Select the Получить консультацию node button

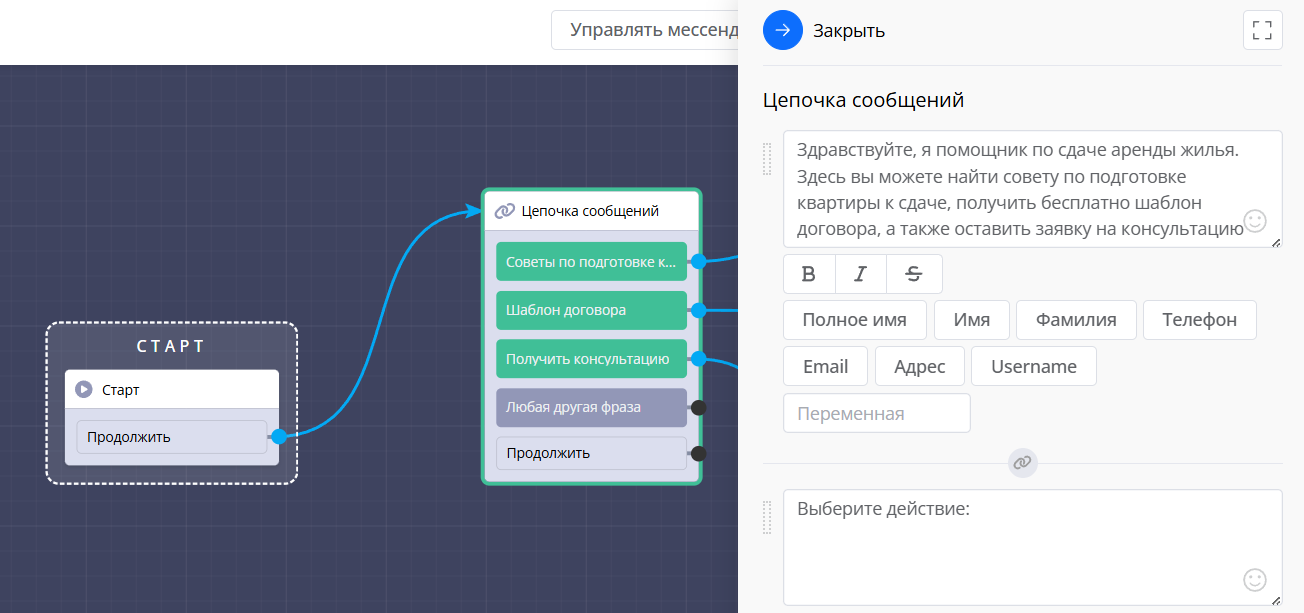coord(591,358)
